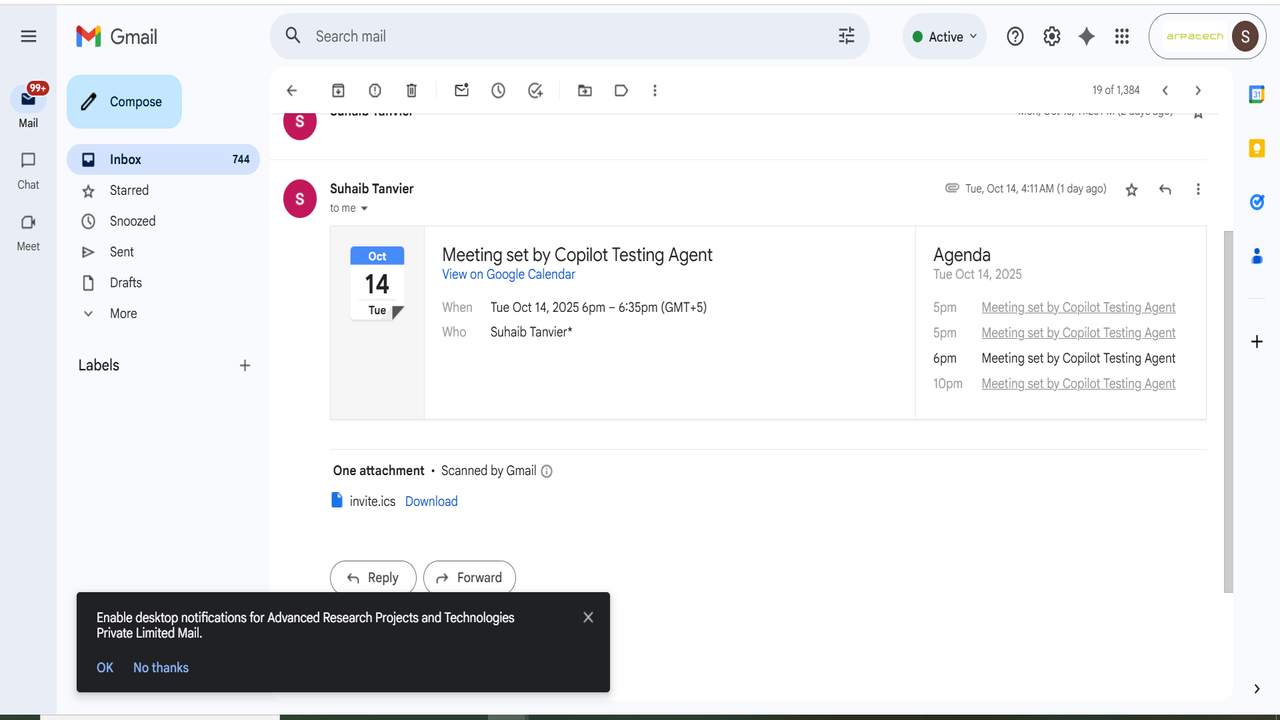This screenshot has width=1280, height=720.
Task: Go to newer conversation arrow
Action: (1165, 91)
